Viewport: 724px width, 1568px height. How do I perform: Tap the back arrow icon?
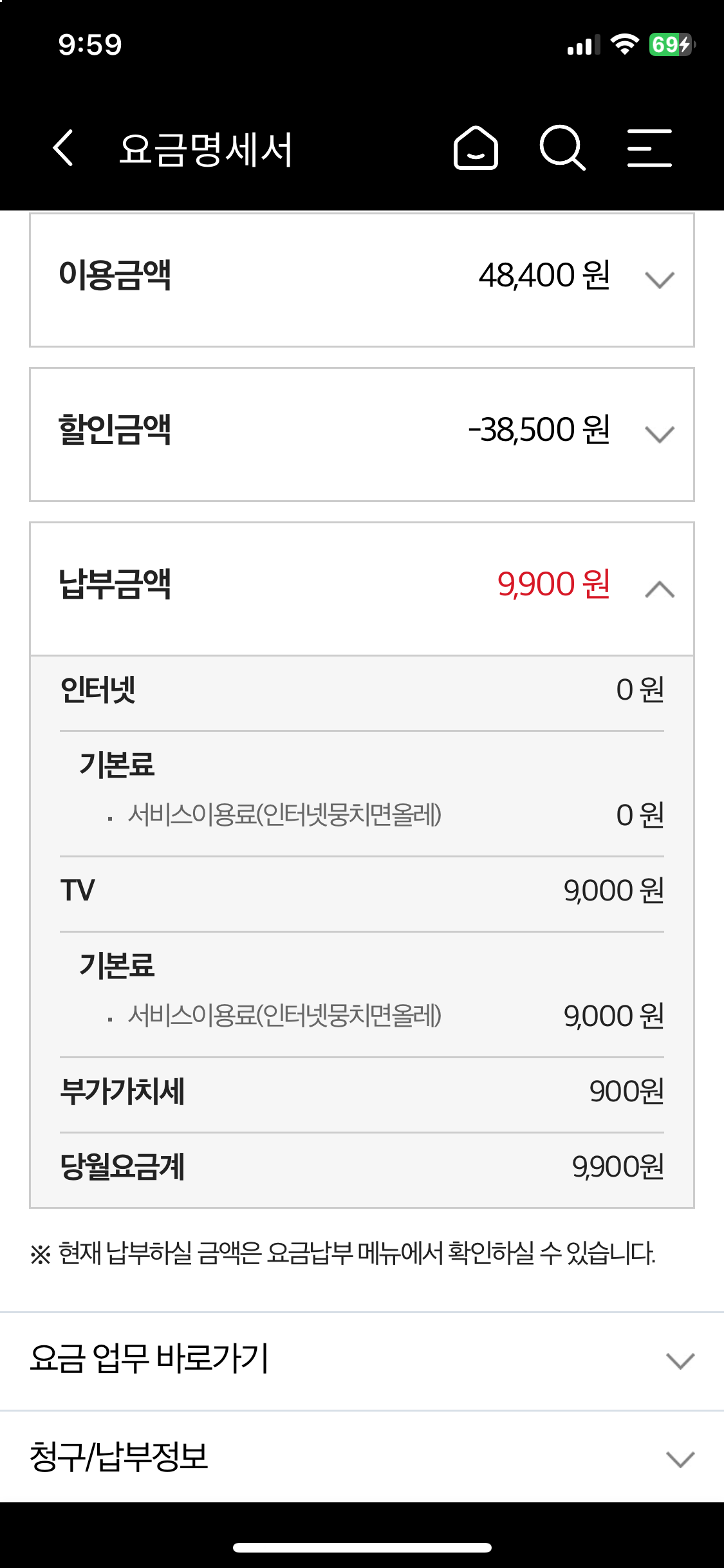(63, 148)
